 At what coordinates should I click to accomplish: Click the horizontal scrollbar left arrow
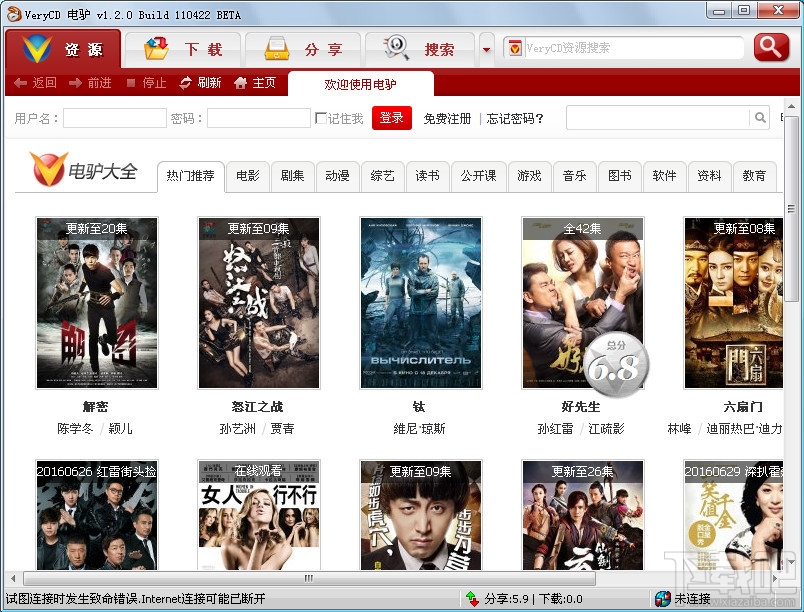click(13, 578)
